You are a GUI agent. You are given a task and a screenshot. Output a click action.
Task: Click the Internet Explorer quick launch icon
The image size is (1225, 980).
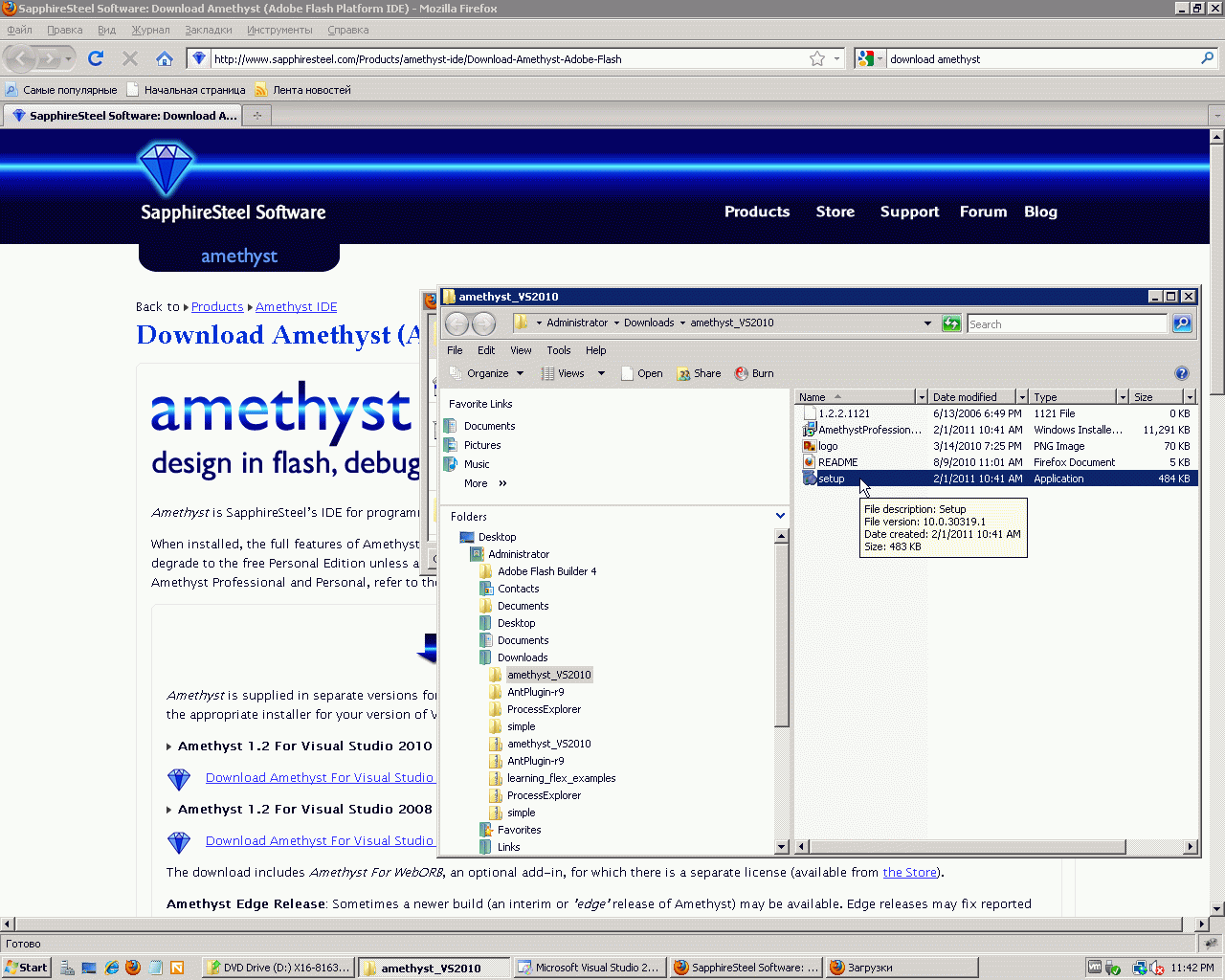pos(111,968)
